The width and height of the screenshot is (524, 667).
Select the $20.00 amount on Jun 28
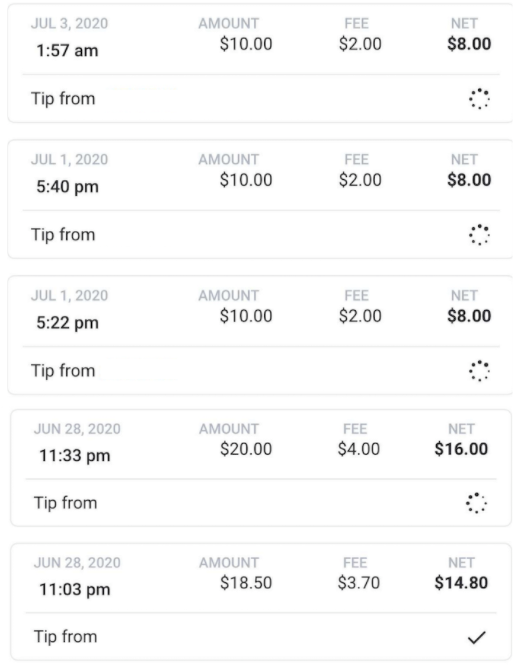click(x=246, y=449)
